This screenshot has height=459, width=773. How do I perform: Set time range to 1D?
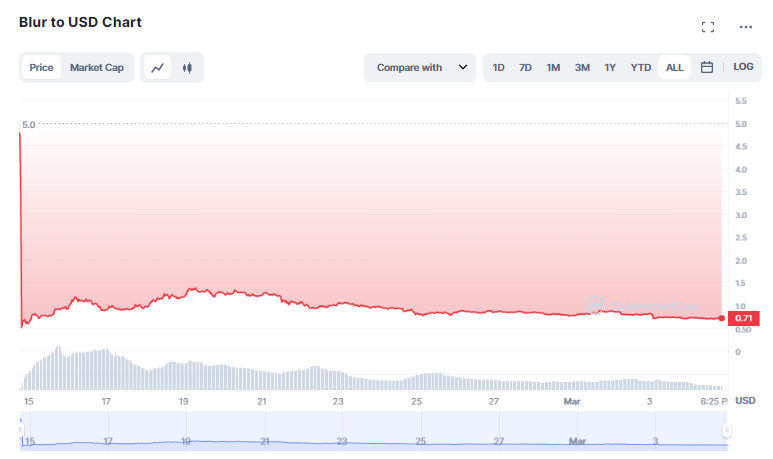498,68
